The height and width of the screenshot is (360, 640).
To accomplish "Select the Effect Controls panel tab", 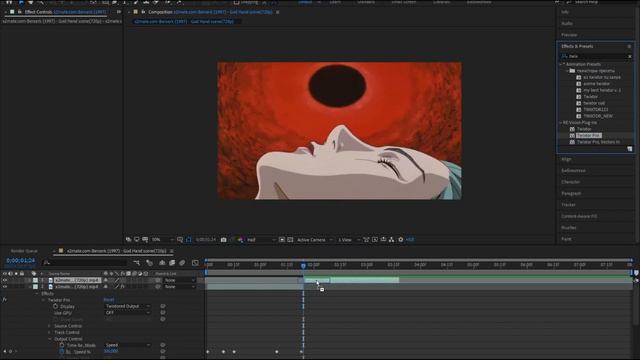I will 65,12.
